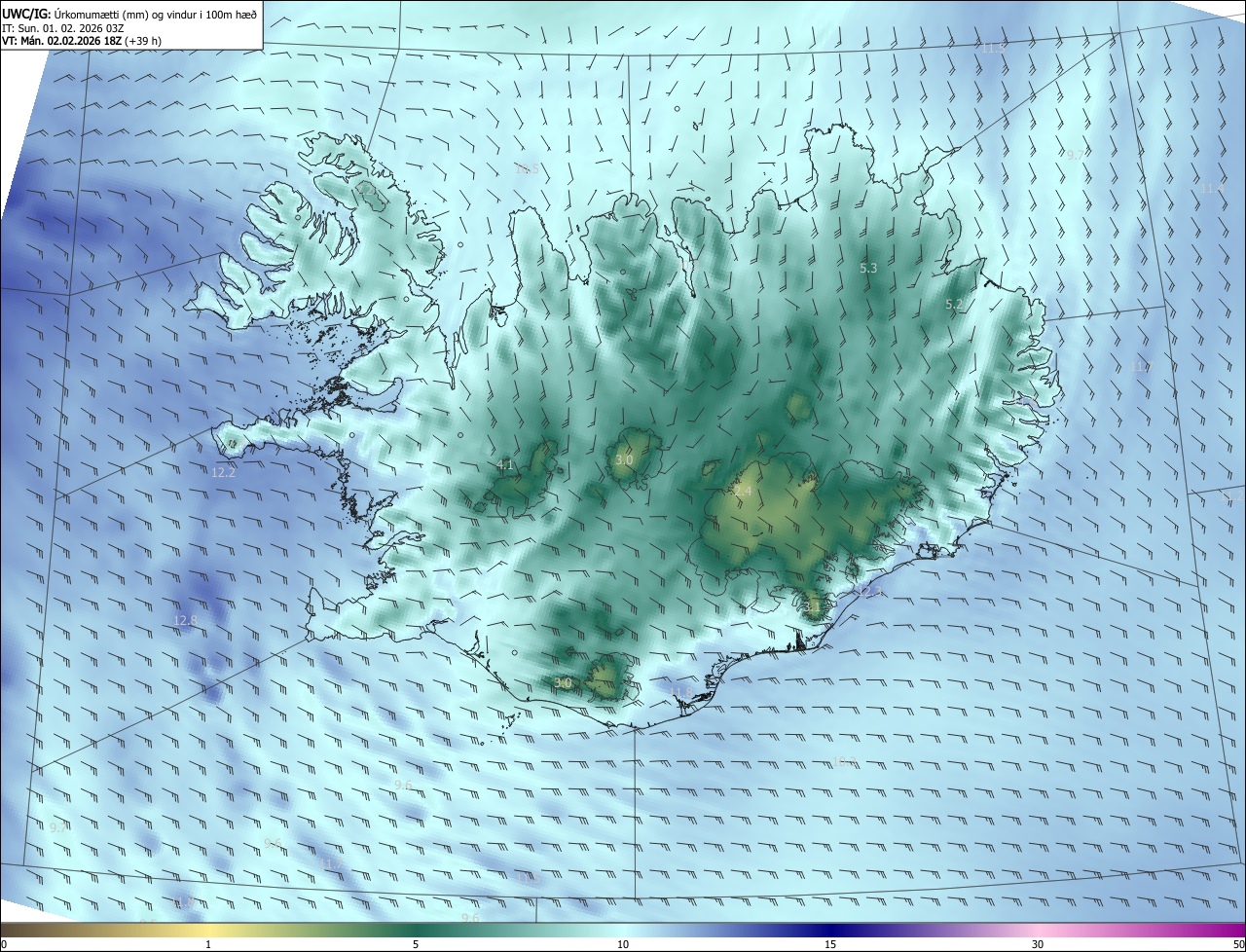Click the "12.2" value off the west coast
This screenshot has width=1246, height=952.
tap(223, 472)
